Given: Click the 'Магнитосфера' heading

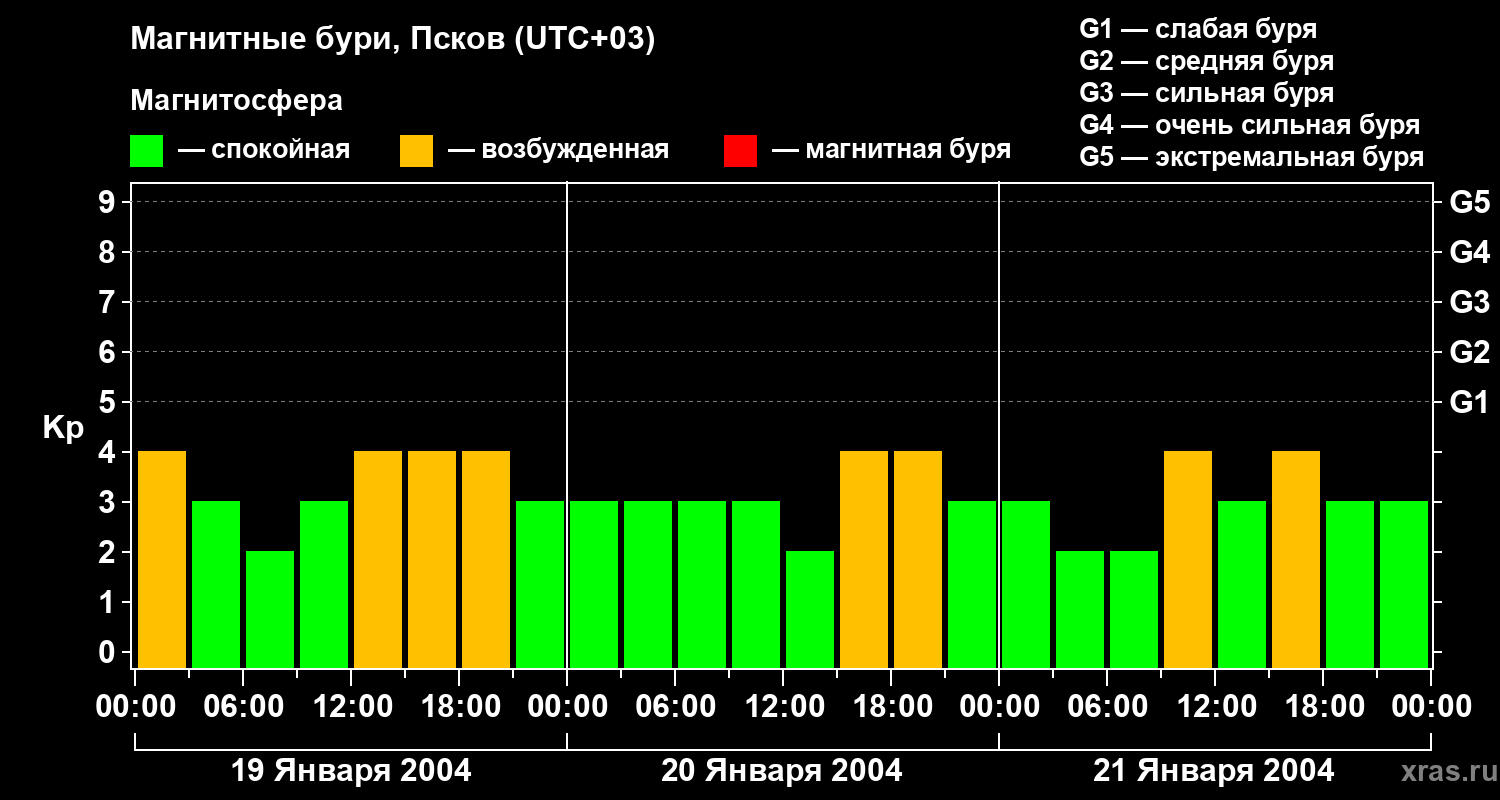Looking at the screenshot, I should pyautogui.click(x=236, y=101).
